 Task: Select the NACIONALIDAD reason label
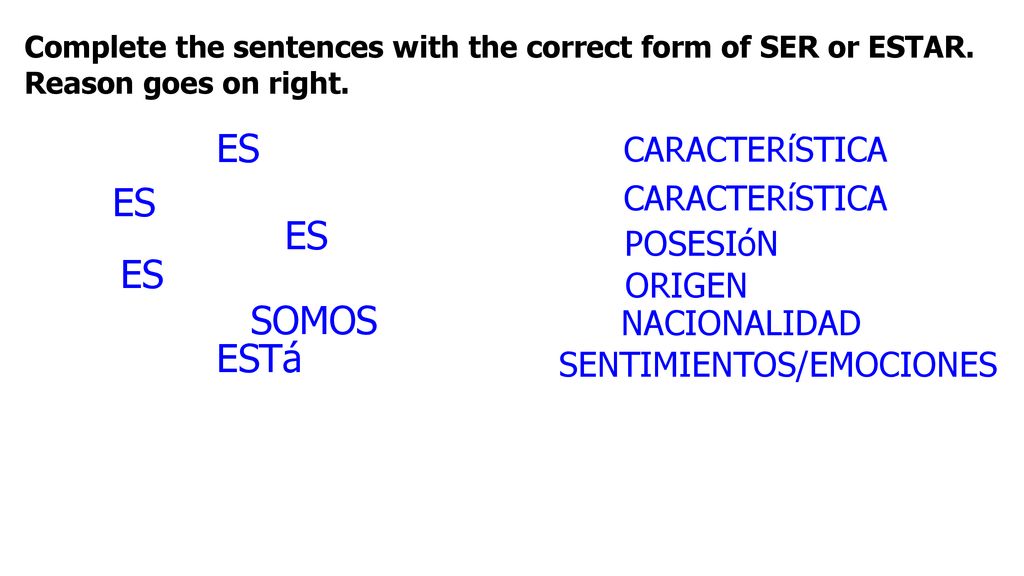coord(741,323)
